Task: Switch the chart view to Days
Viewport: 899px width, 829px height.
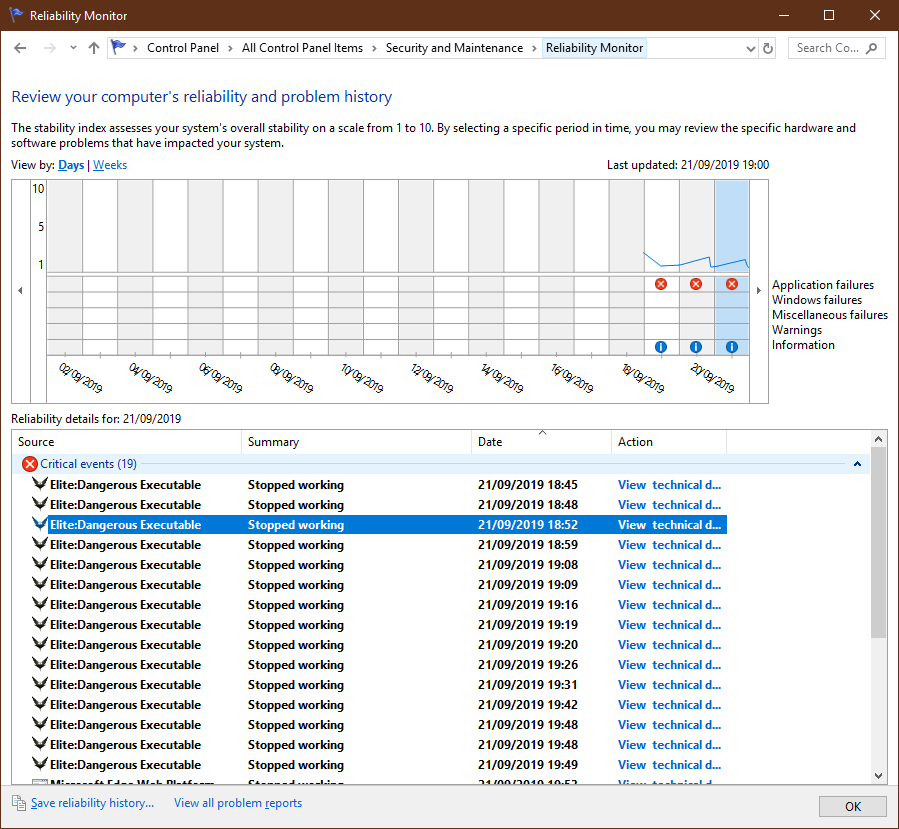Action: (x=71, y=165)
